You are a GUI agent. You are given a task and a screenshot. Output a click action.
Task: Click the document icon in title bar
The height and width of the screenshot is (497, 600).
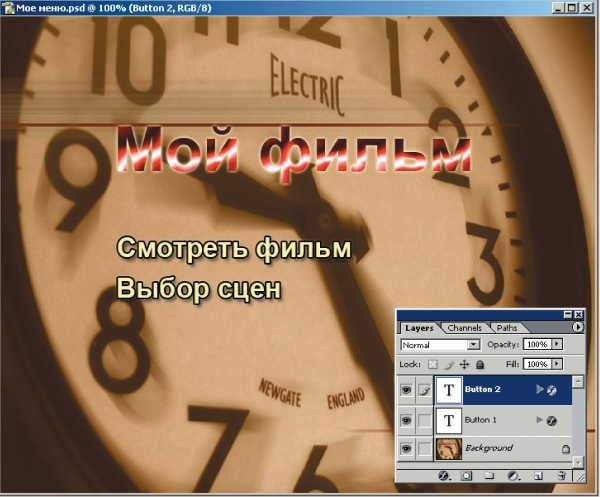tap(8, 8)
